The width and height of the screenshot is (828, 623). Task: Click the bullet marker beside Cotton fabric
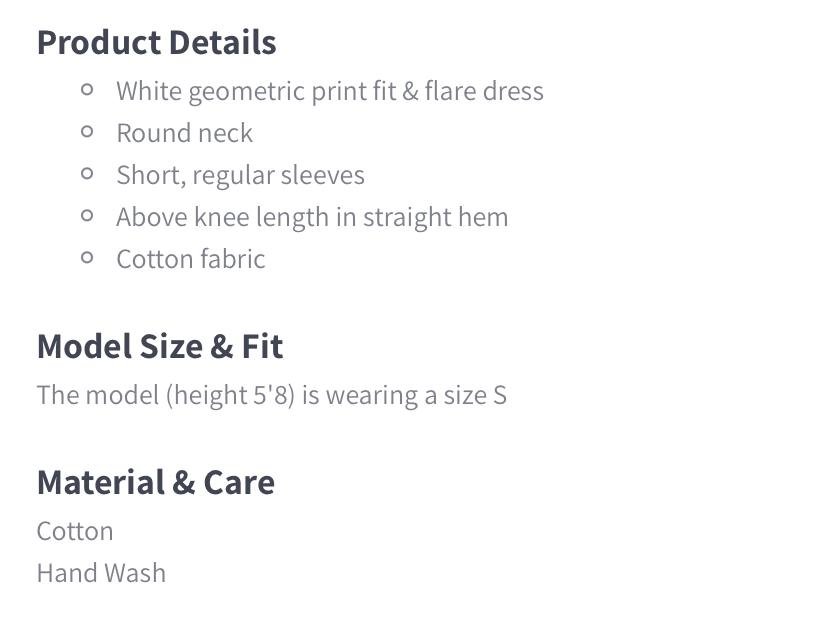pyautogui.click(x=88, y=258)
